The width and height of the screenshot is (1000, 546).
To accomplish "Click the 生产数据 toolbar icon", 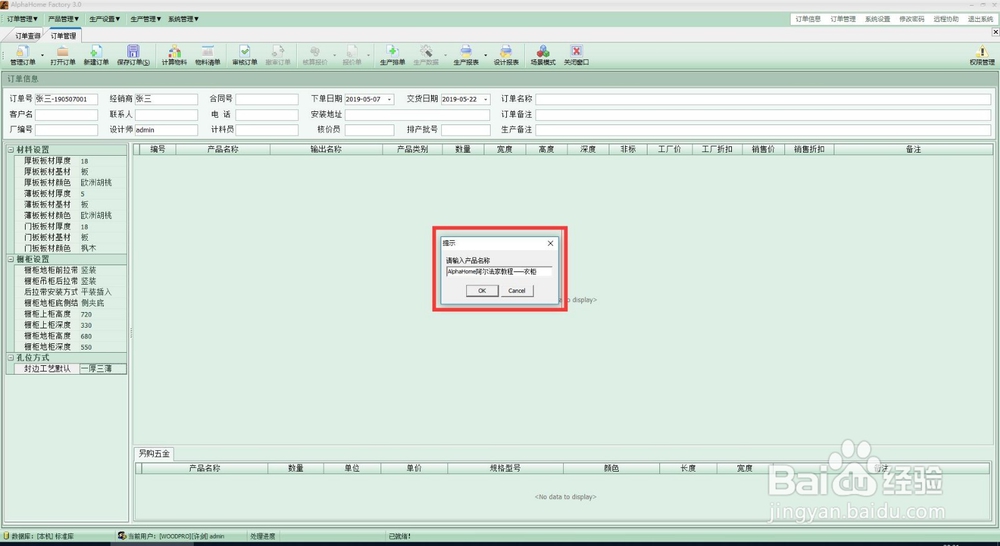I will click(x=425, y=55).
